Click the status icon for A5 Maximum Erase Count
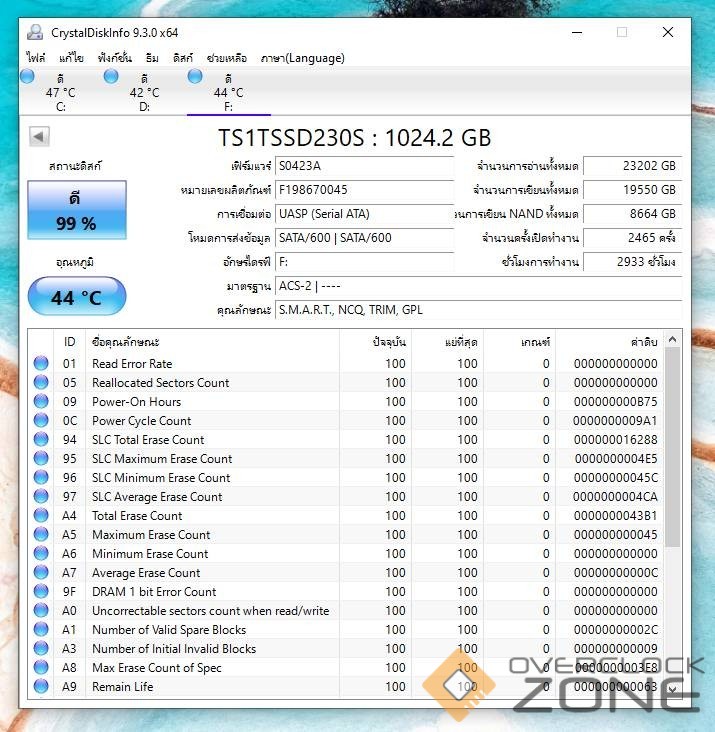 click(41, 534)
